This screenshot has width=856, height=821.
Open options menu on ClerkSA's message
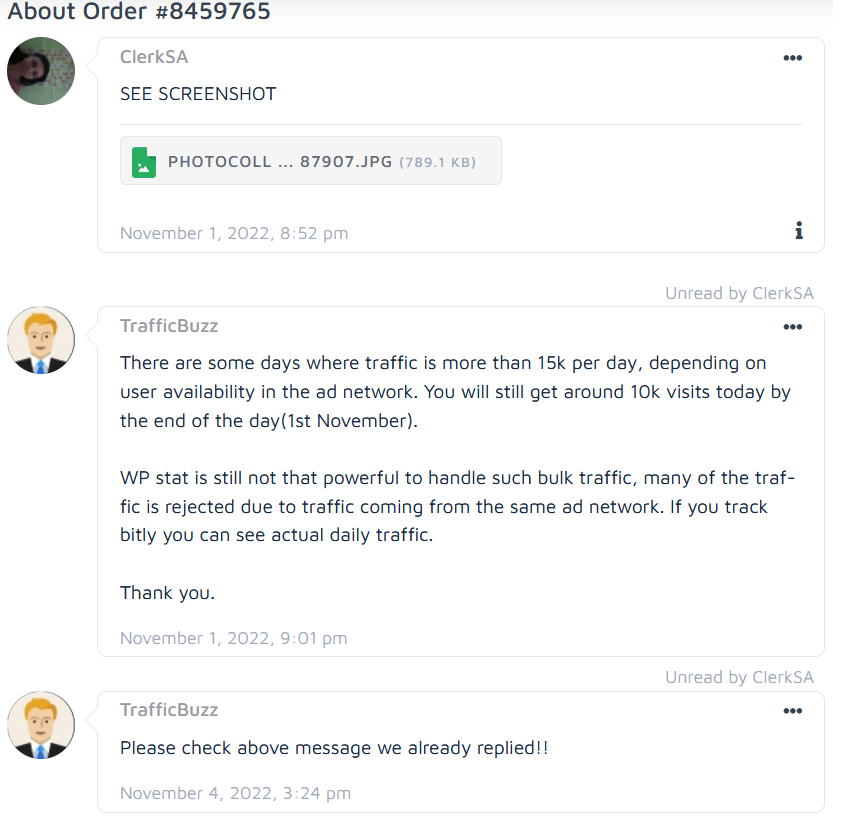click(x=792, y=58)
